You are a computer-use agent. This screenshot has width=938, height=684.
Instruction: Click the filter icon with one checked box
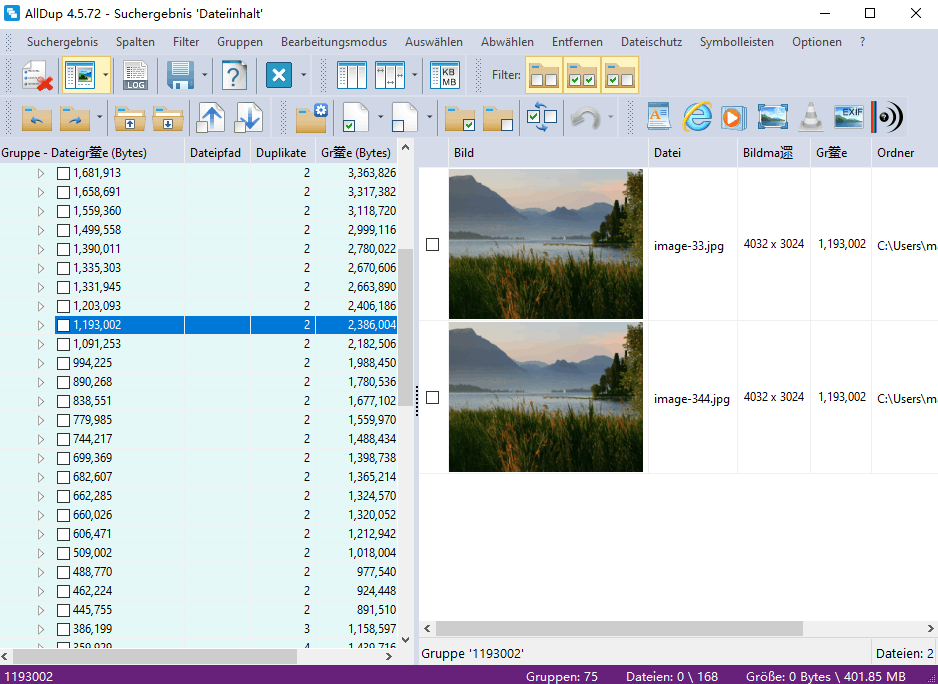click(x=620, y=75)
